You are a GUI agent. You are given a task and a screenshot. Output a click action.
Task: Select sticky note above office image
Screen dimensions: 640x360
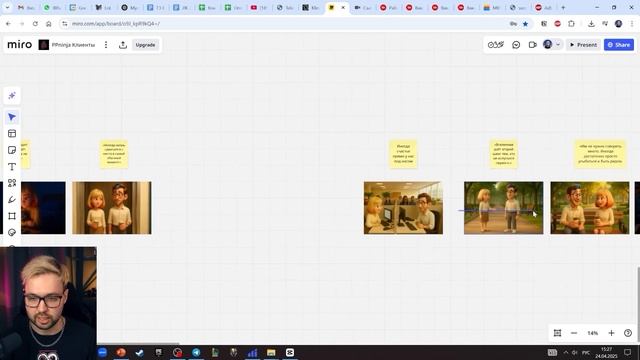(x=403, y=154)
